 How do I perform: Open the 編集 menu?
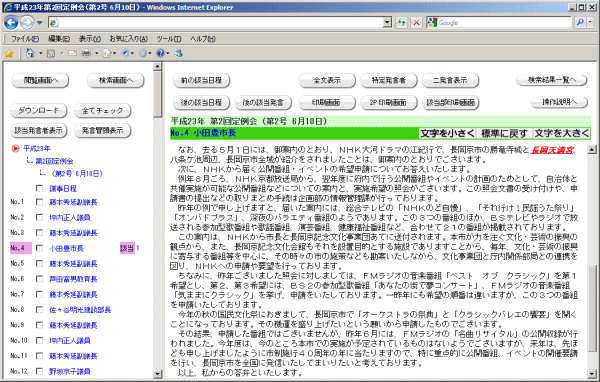[59, 39]
